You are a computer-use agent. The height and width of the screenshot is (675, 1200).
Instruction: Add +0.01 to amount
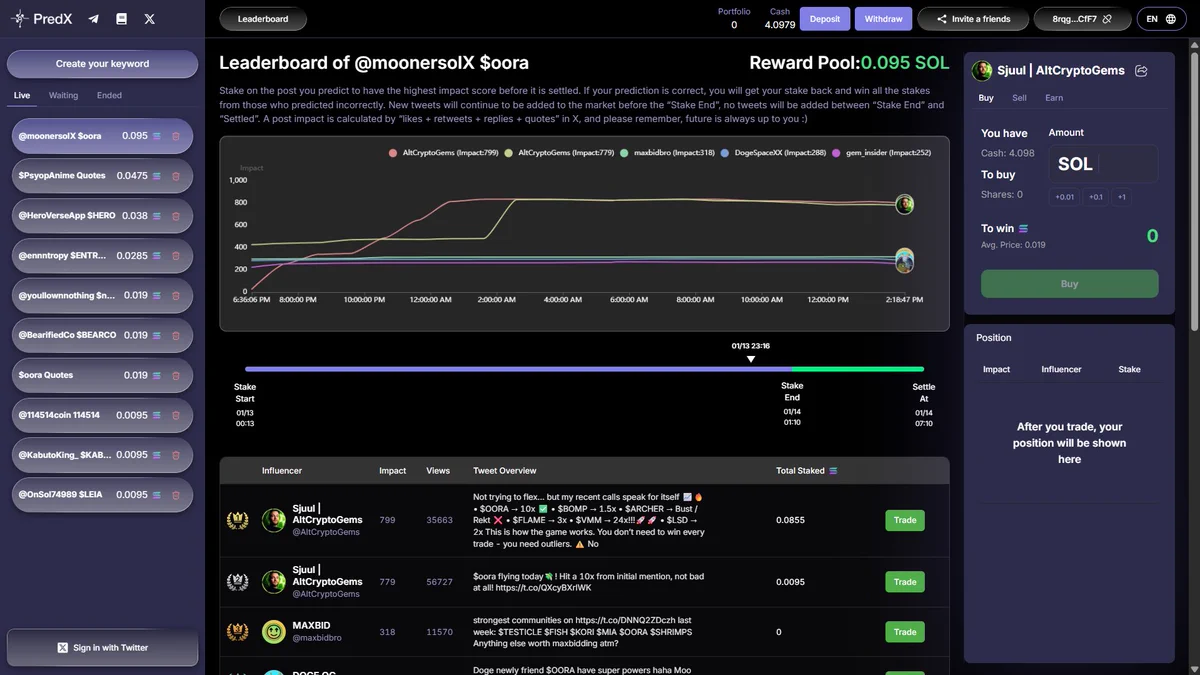(x=1063, y=197)
